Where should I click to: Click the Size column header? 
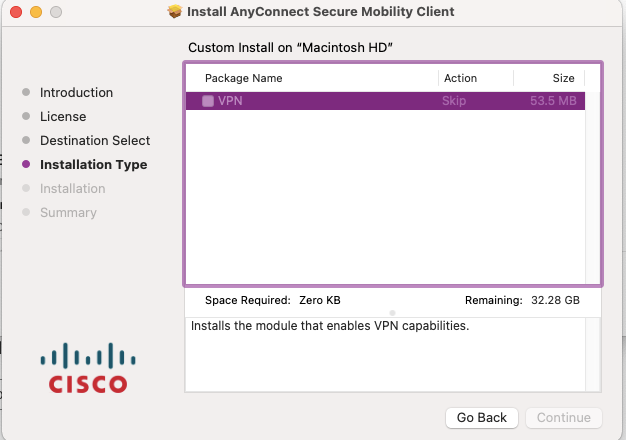tap(563, 78)
